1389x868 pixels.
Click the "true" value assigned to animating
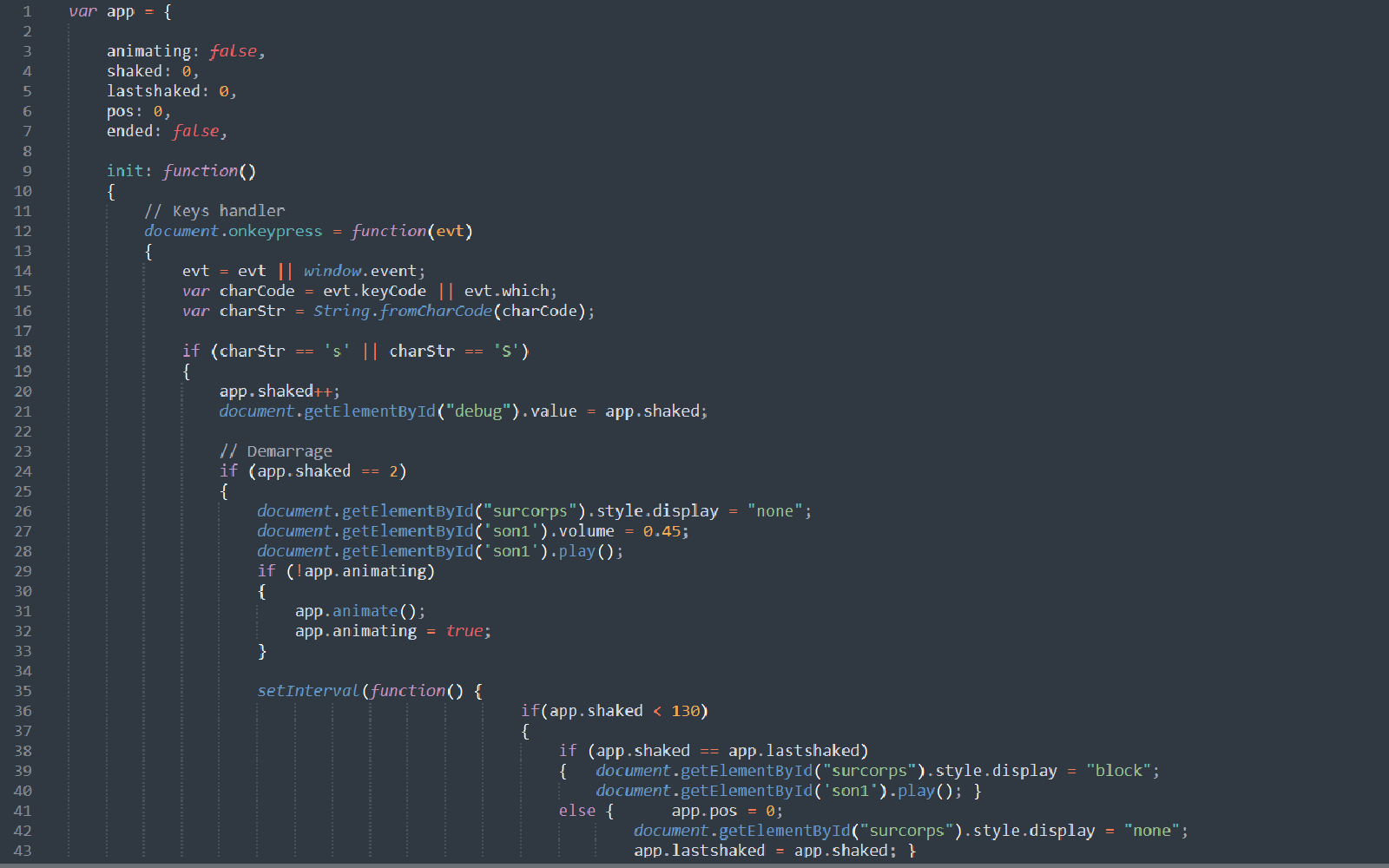(x=464, y=631)
